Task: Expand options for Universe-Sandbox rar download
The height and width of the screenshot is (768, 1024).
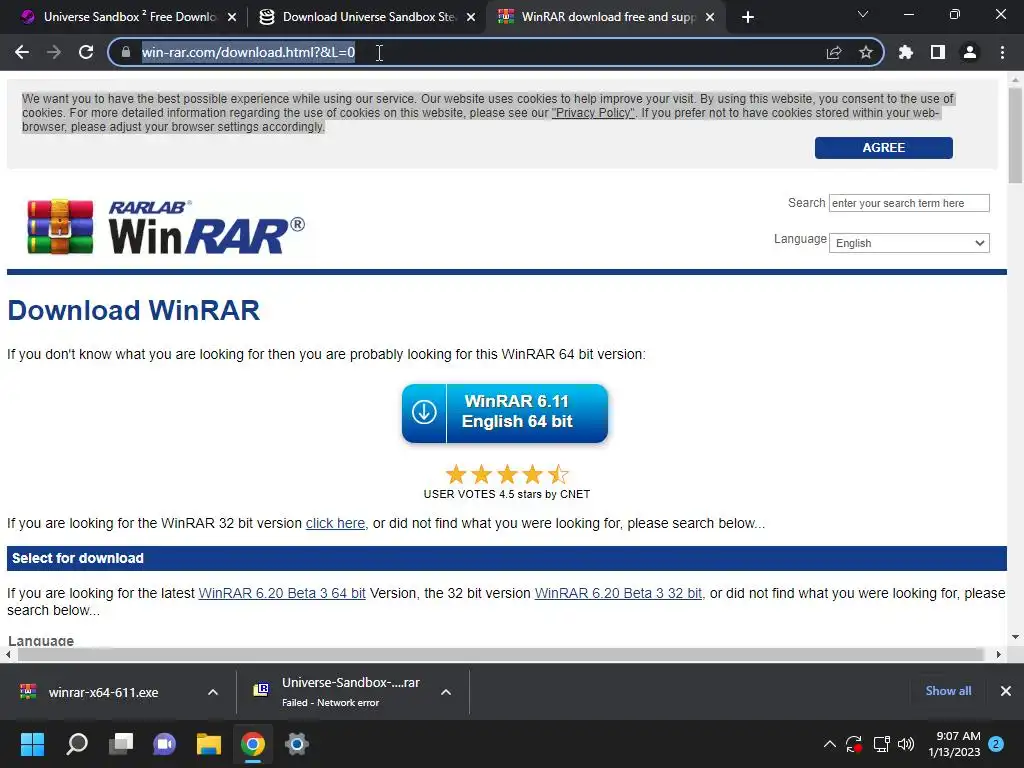Action: point(446,692)
